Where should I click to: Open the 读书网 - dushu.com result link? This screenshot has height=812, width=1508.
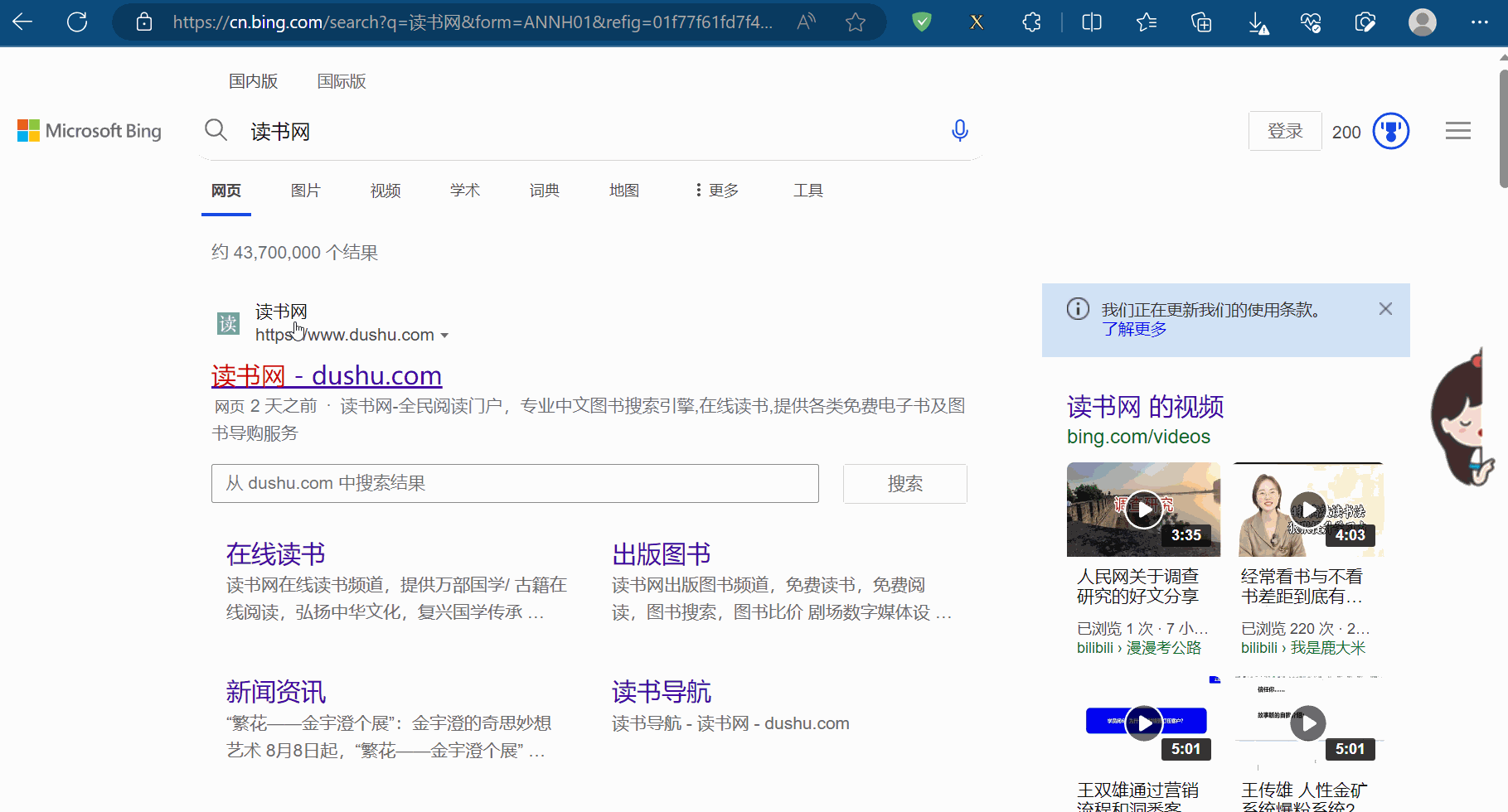[327, 375]
